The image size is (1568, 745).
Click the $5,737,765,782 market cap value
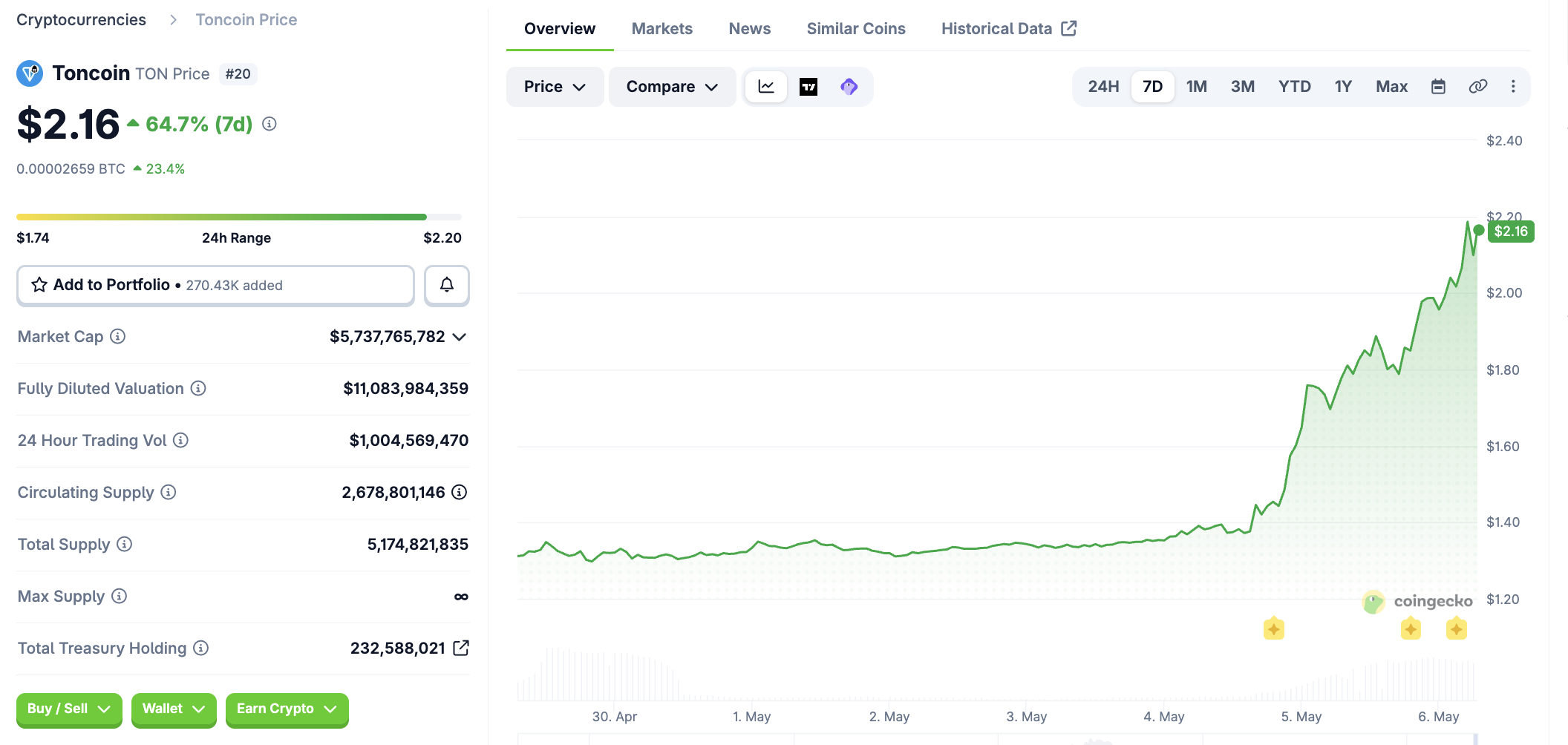coord(388,337)
